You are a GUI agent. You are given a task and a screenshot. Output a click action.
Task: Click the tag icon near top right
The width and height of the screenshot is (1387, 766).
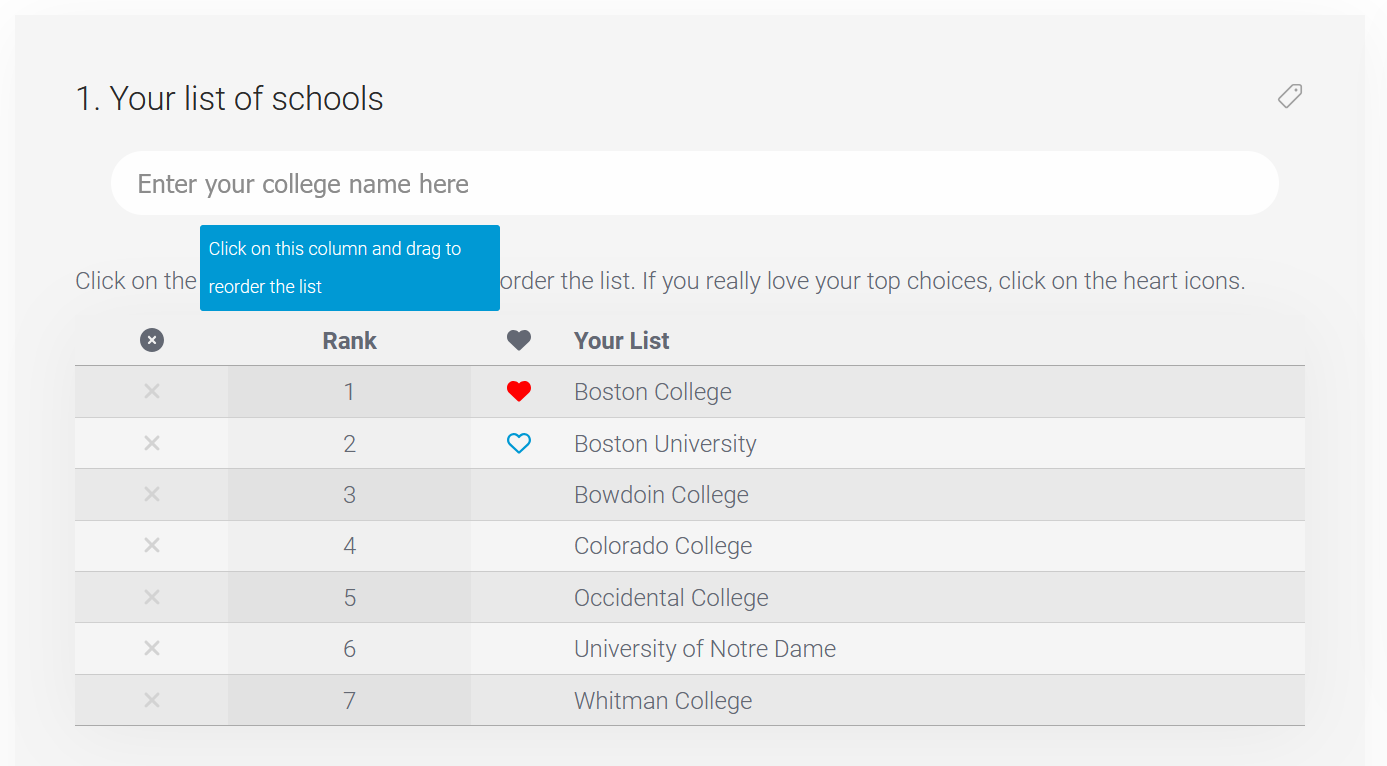pyautogui.click(x=1289, y=95)
